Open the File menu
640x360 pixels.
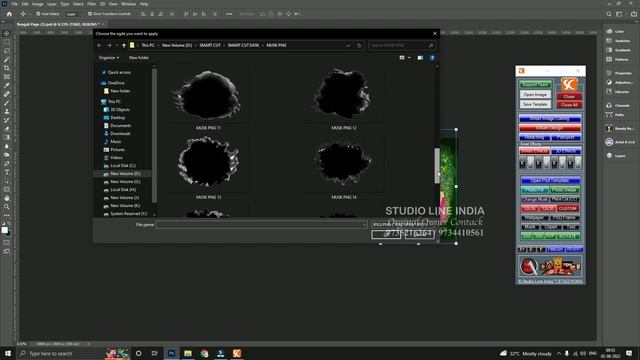pos(14,4)
